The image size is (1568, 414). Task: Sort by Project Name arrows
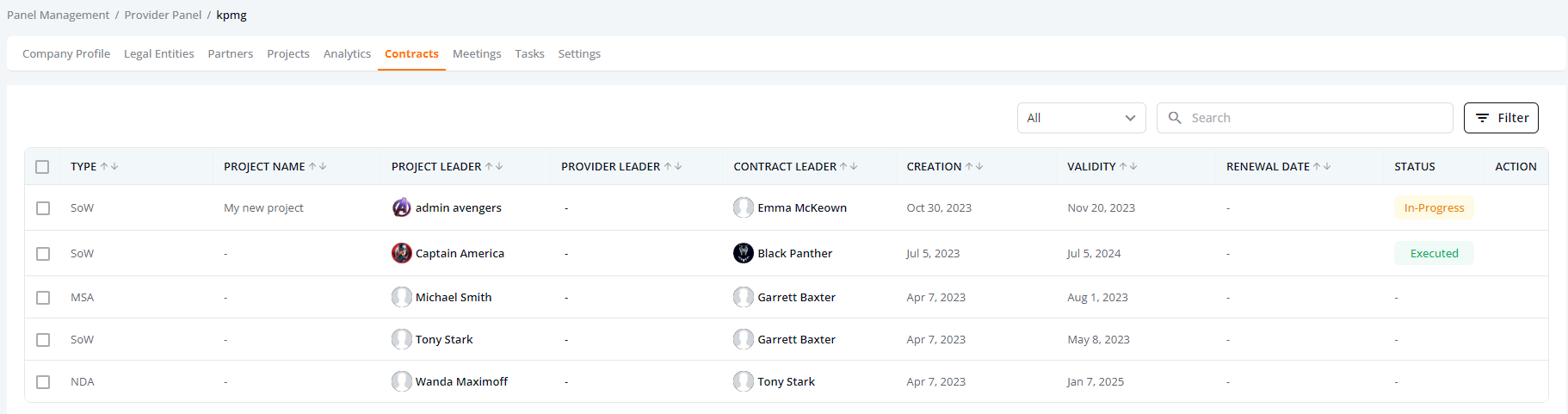point(318,166)
